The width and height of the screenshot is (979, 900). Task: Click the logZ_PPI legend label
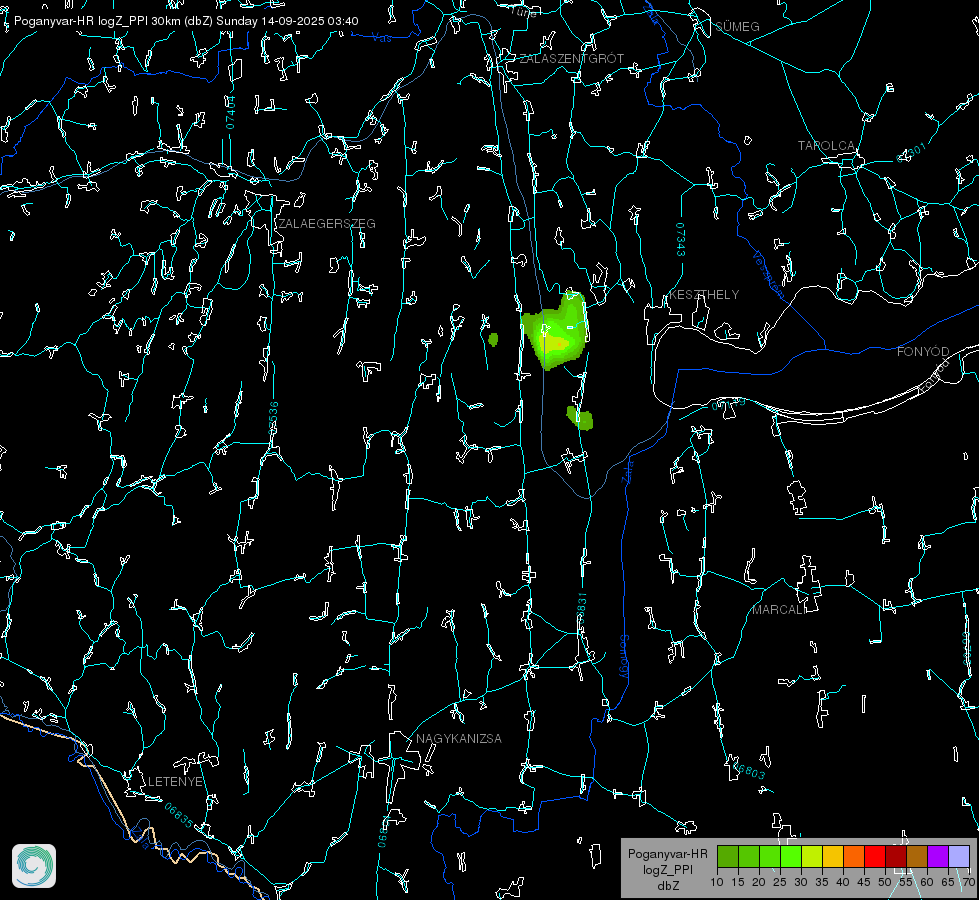coord(667,870)
